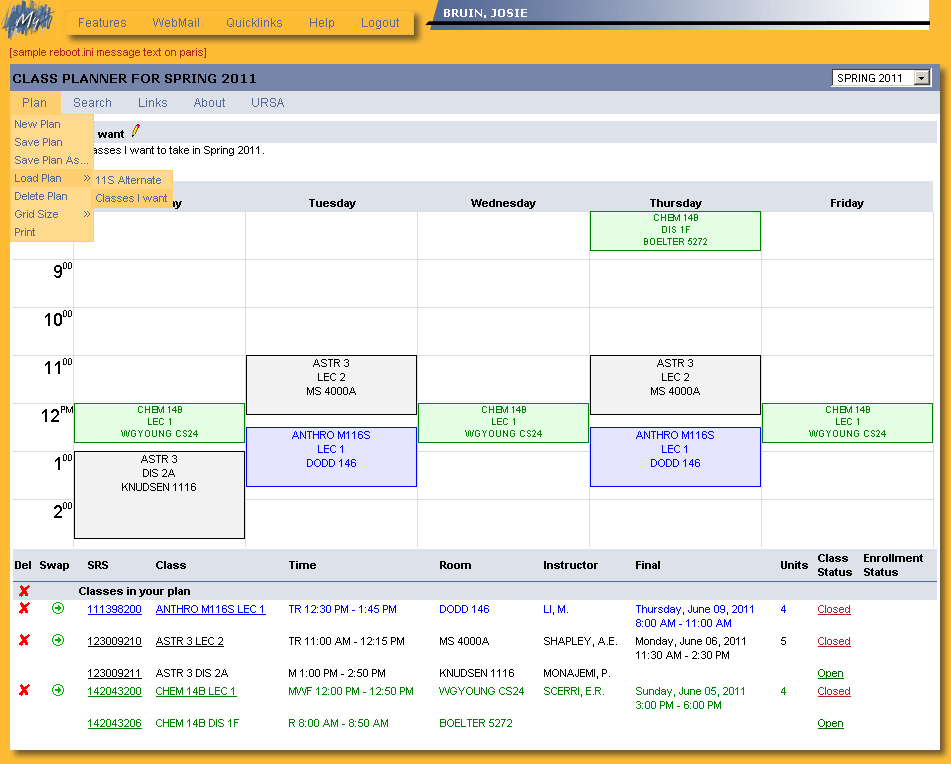Screen dimensions: 951x764
Task: Open SRS link 111398200
Action: click(114, 609)
